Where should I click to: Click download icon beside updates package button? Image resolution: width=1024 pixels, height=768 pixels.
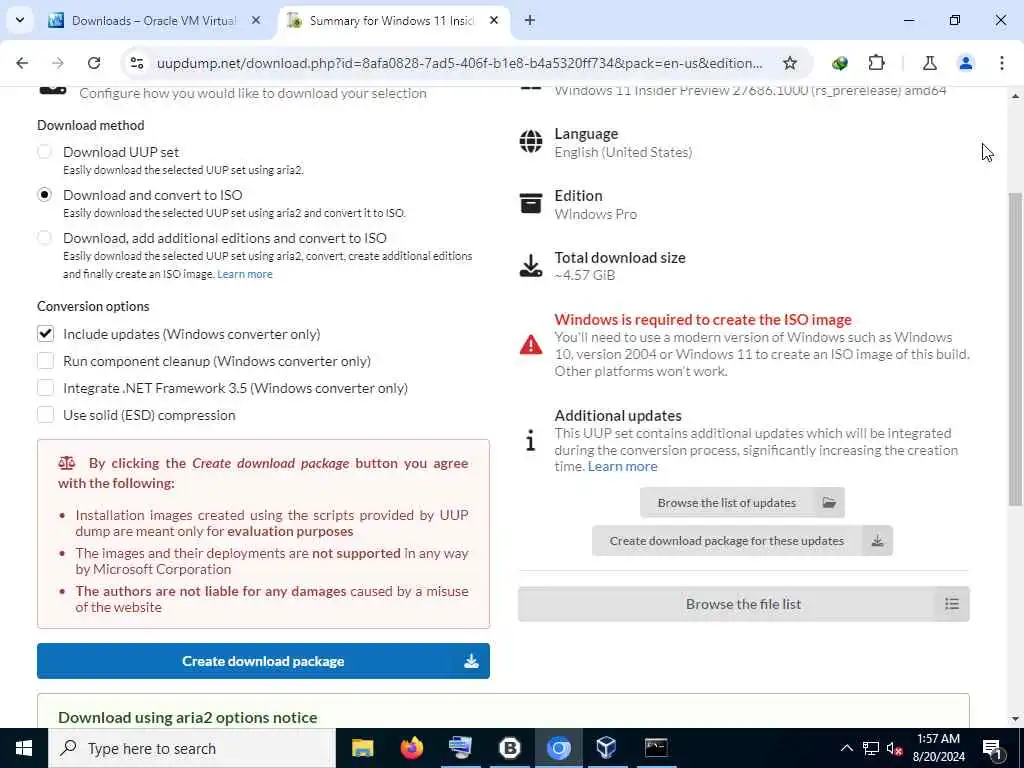(877, 541)
